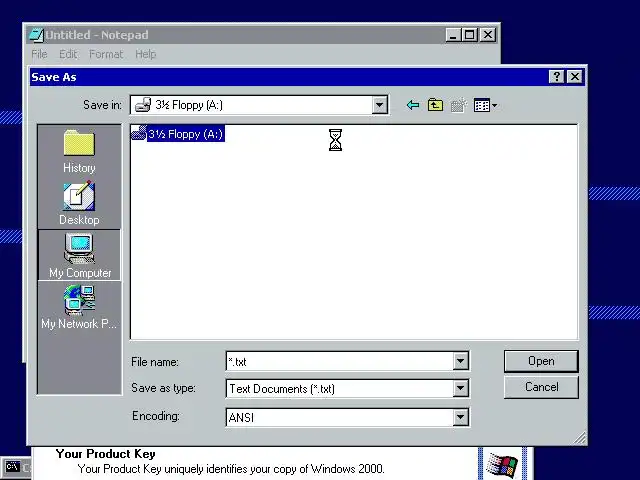This screenshot has width=640, height=480.
Task: Click the Notepad icon in title bar
Action: click(x=36, y=35)
